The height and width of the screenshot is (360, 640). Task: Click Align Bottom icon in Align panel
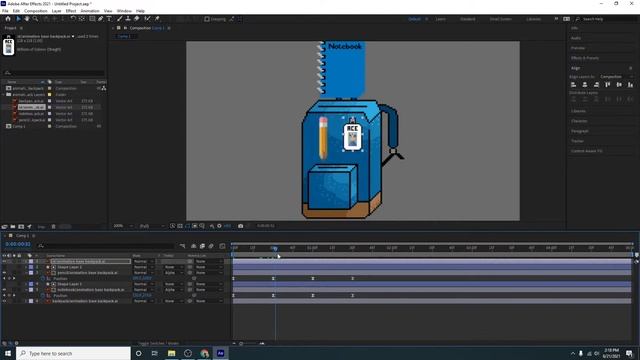coord(631,84)
